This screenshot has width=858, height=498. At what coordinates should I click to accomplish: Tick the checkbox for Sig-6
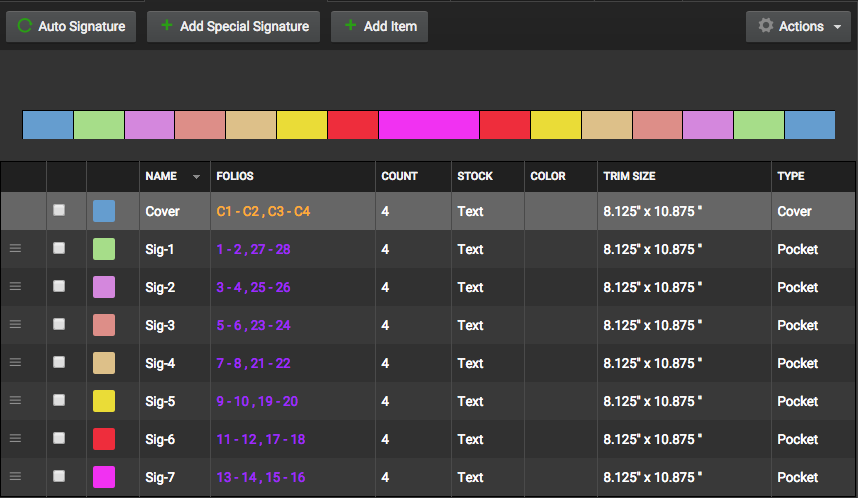pyautogui.click(x=59, y=439)
